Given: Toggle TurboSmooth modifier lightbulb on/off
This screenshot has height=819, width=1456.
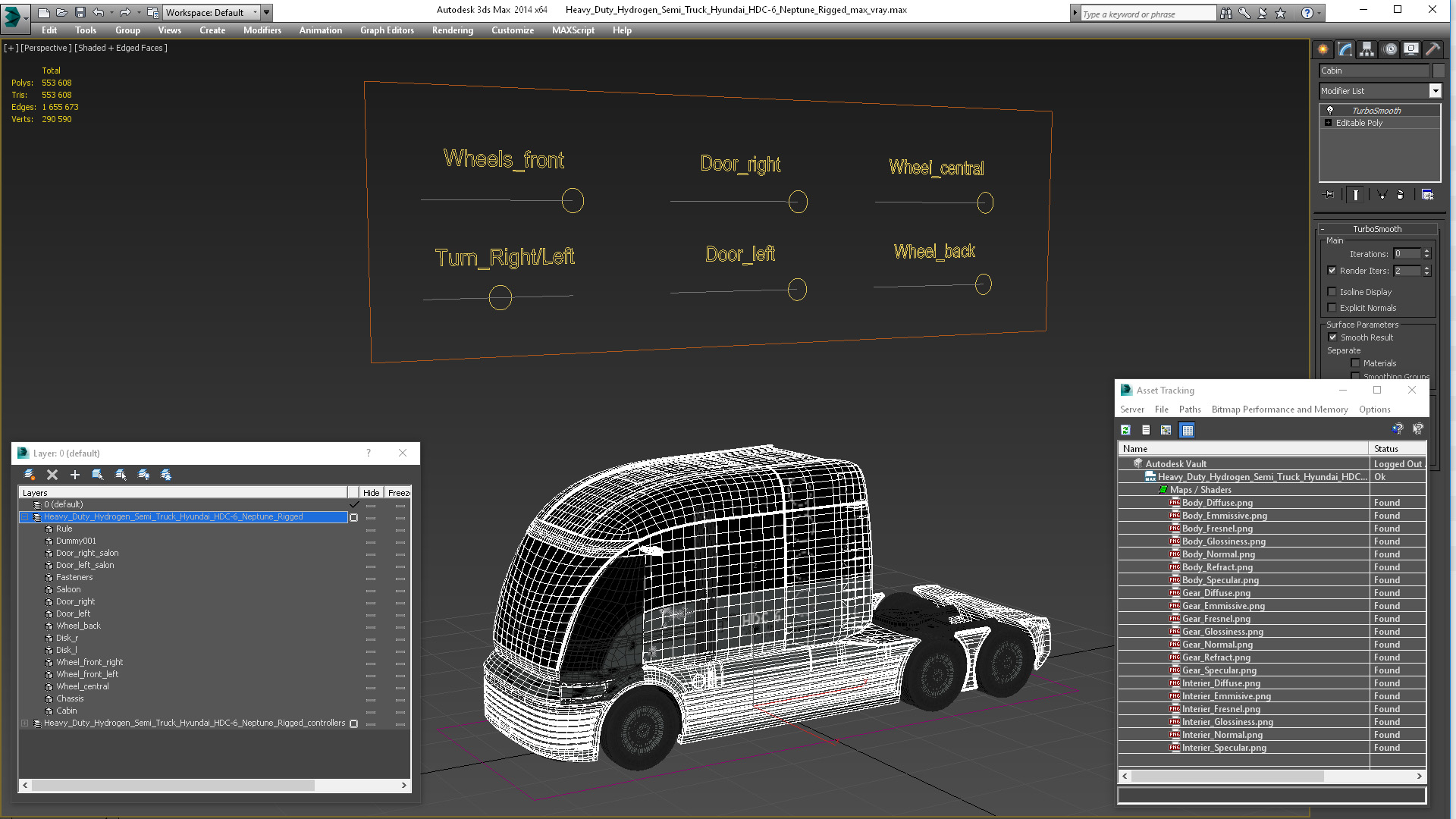Looking at the screenshot, I should [1329, 111].
